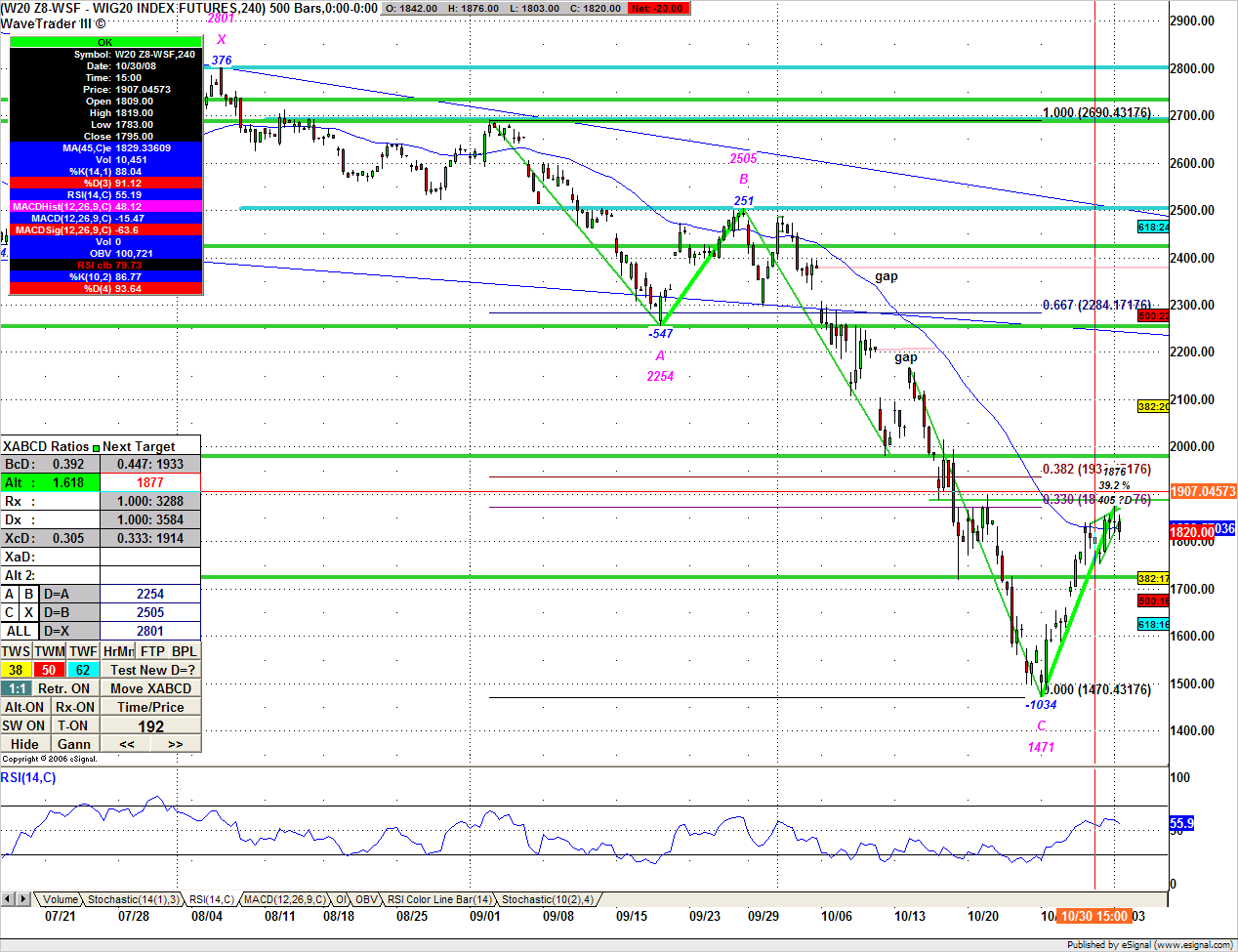Switch to the OI study tab
This screenshot has height=952, width=1238.
tap(341, 899)
